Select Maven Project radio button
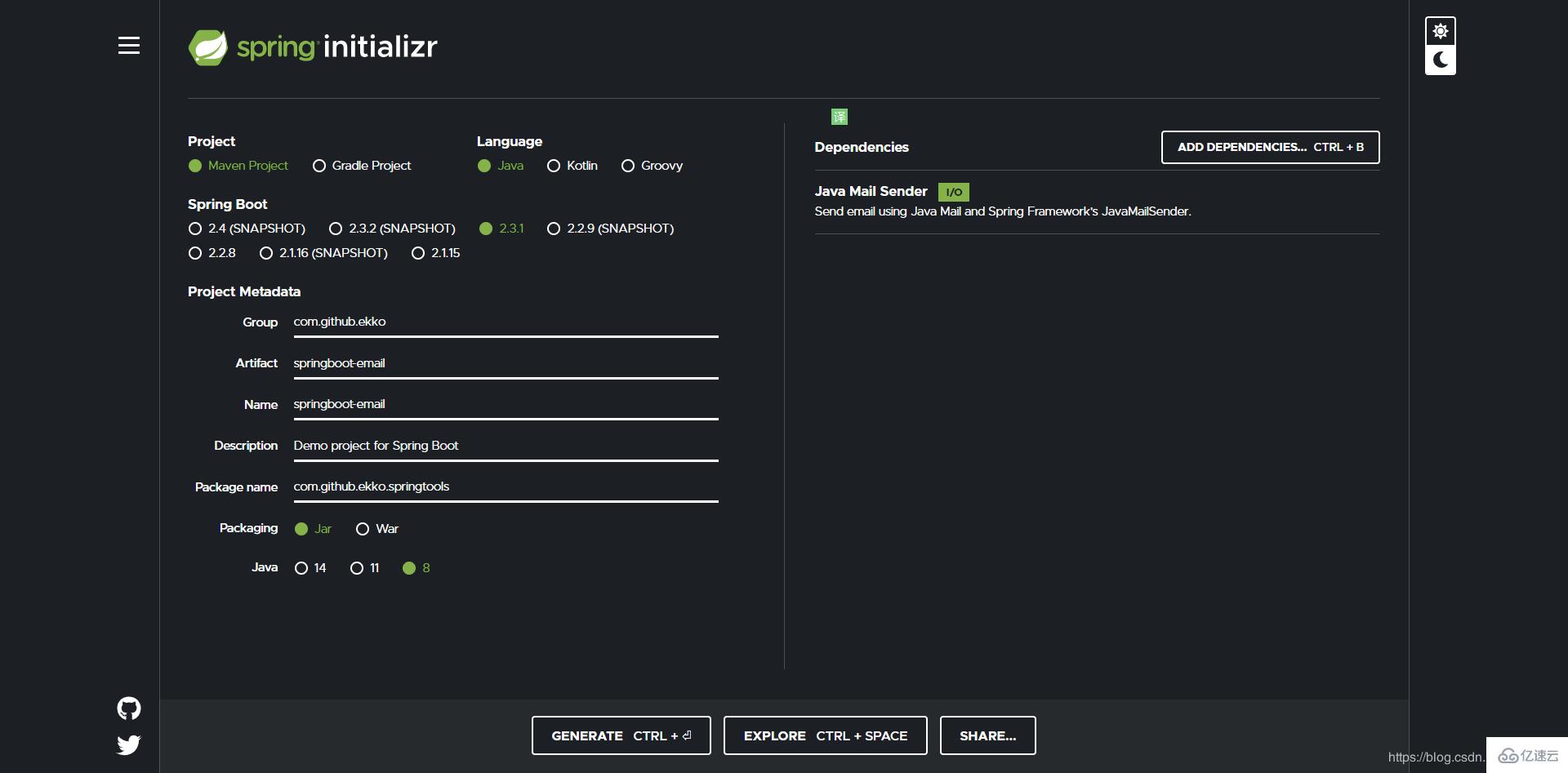1568x773 pixels. coord(238,166)
